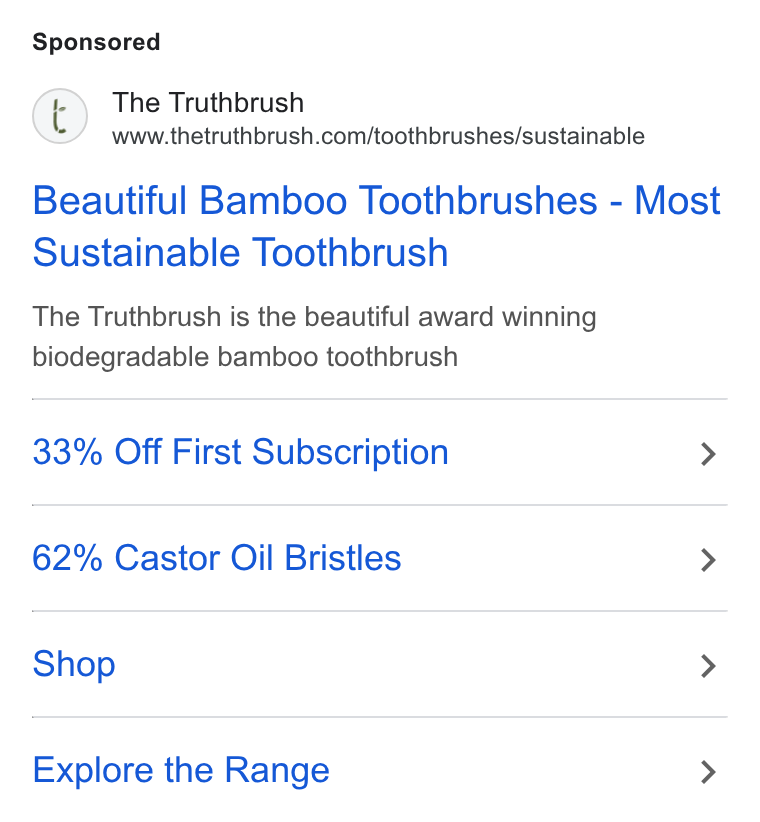Click blank space in Explore the Range row

point(514,770)
